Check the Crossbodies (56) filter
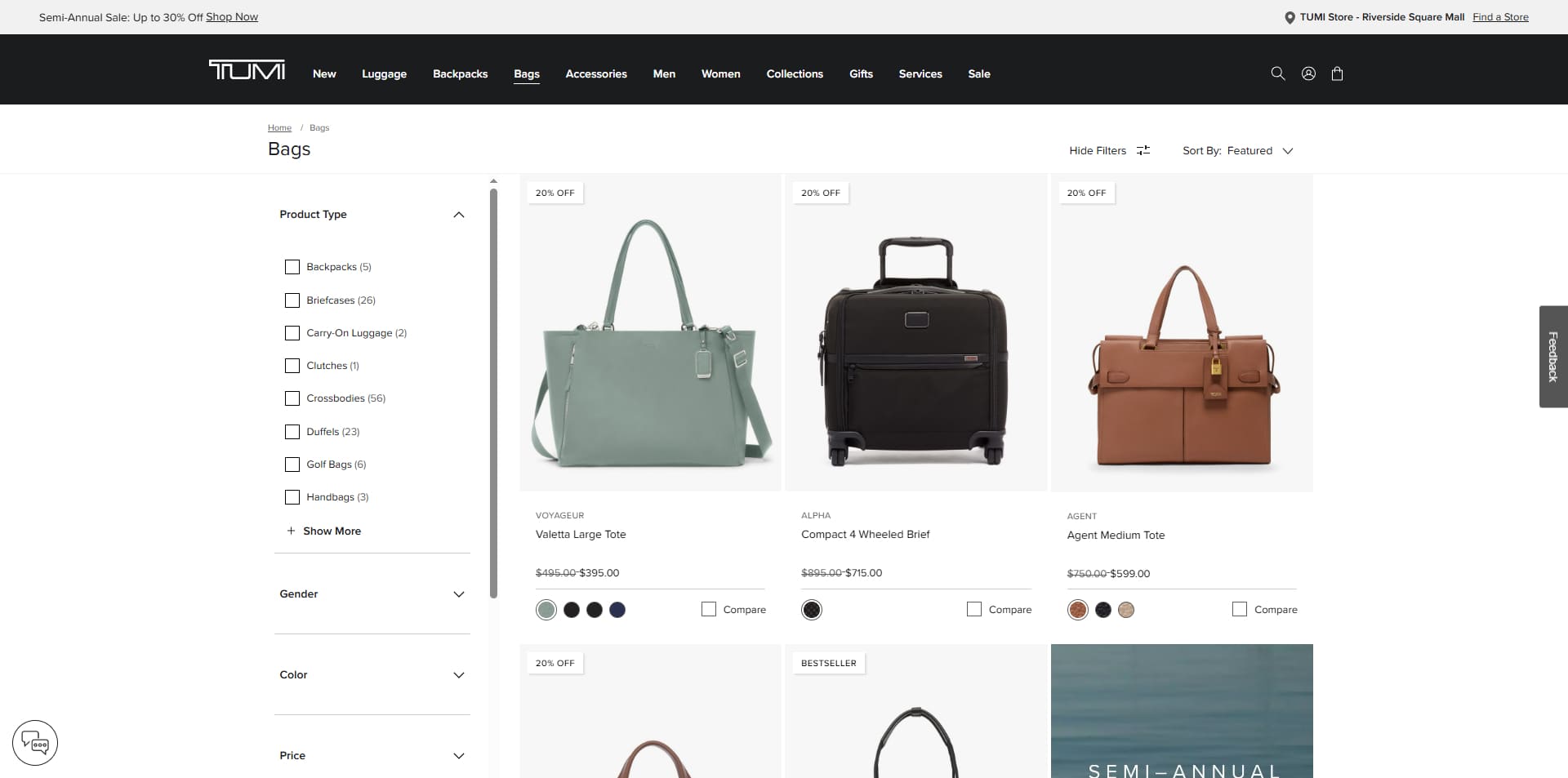 pos(292,398)
